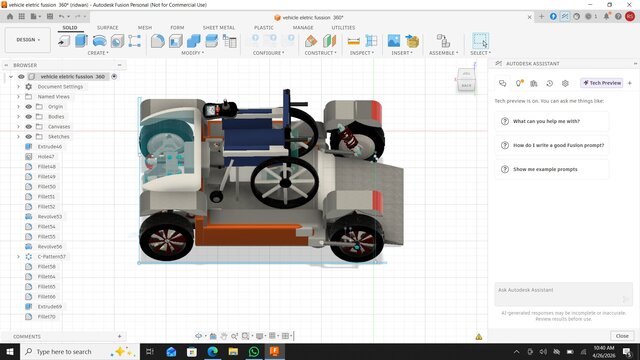Toggle visibility of the Origin folder
Image resolution: width=640 pixels, height=360 pixels.
(x=29, y=107)
